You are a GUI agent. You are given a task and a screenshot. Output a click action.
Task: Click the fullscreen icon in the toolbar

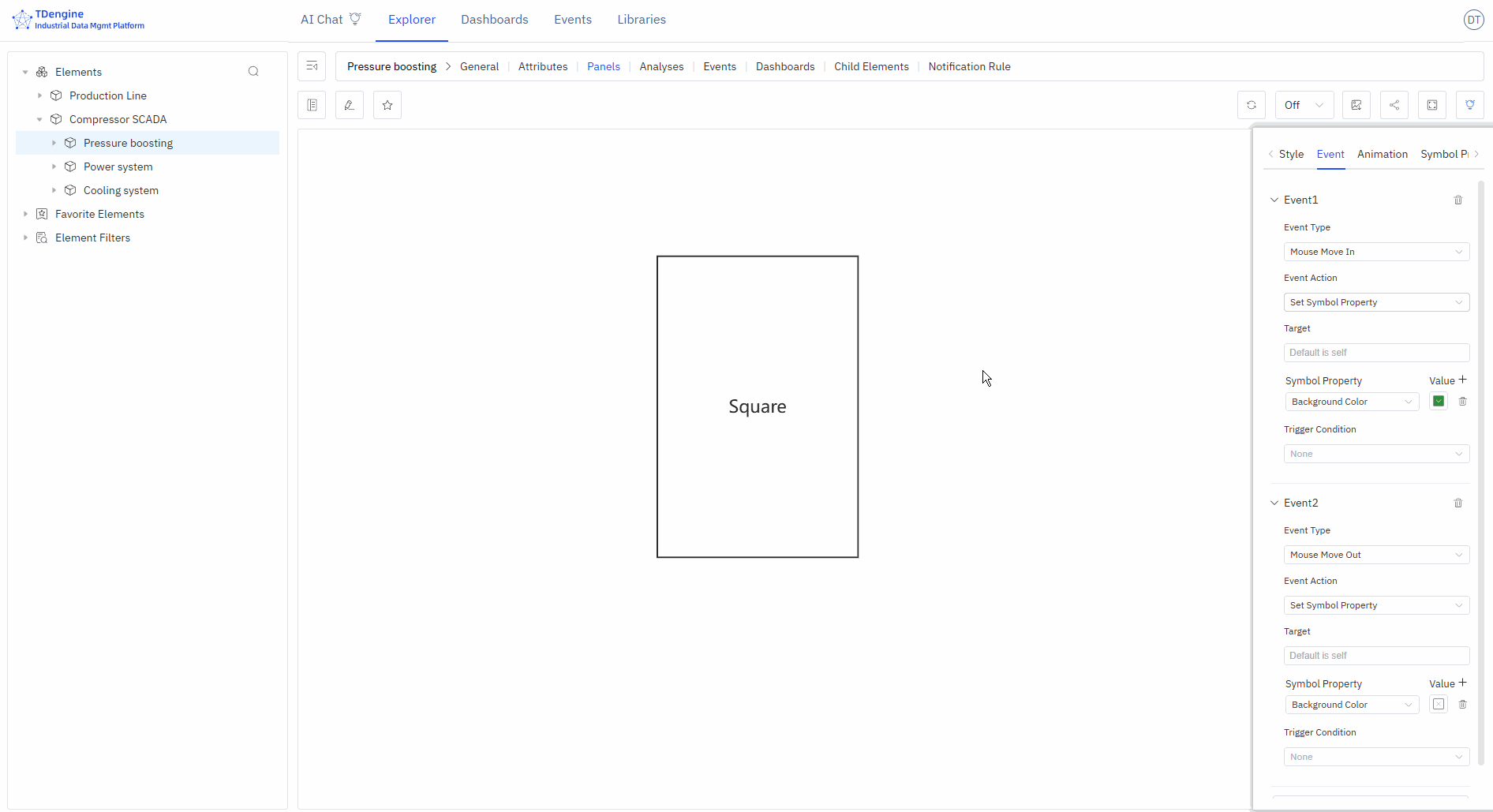pos(1432,105)
